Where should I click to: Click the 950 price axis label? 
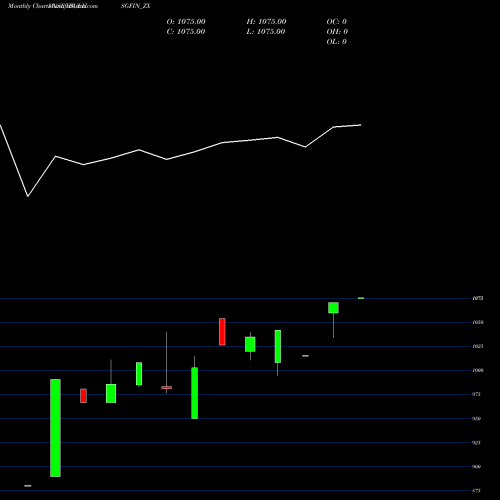click(x=477, y=419)
